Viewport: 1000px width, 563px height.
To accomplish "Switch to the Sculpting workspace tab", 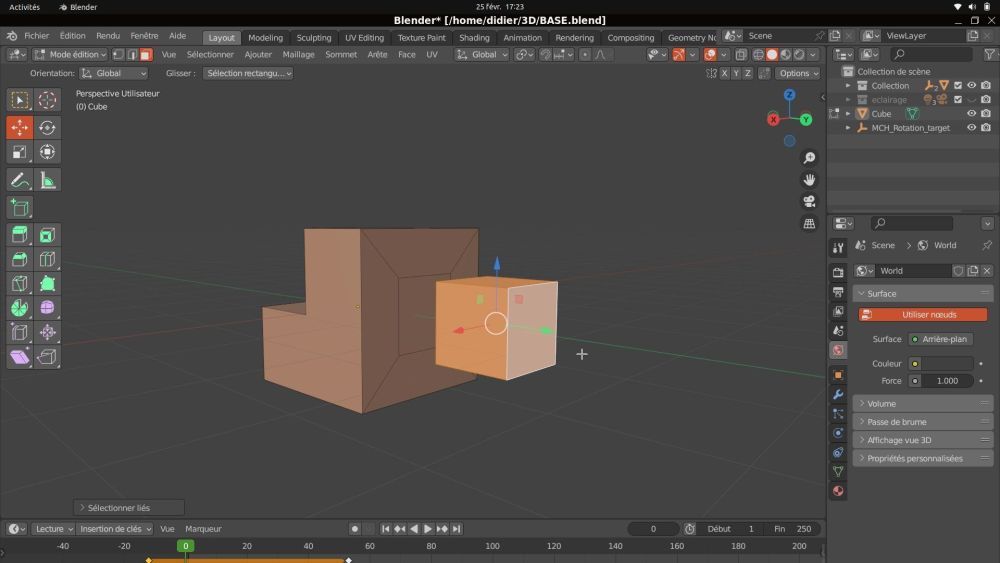I will click(x=314, y=38).
